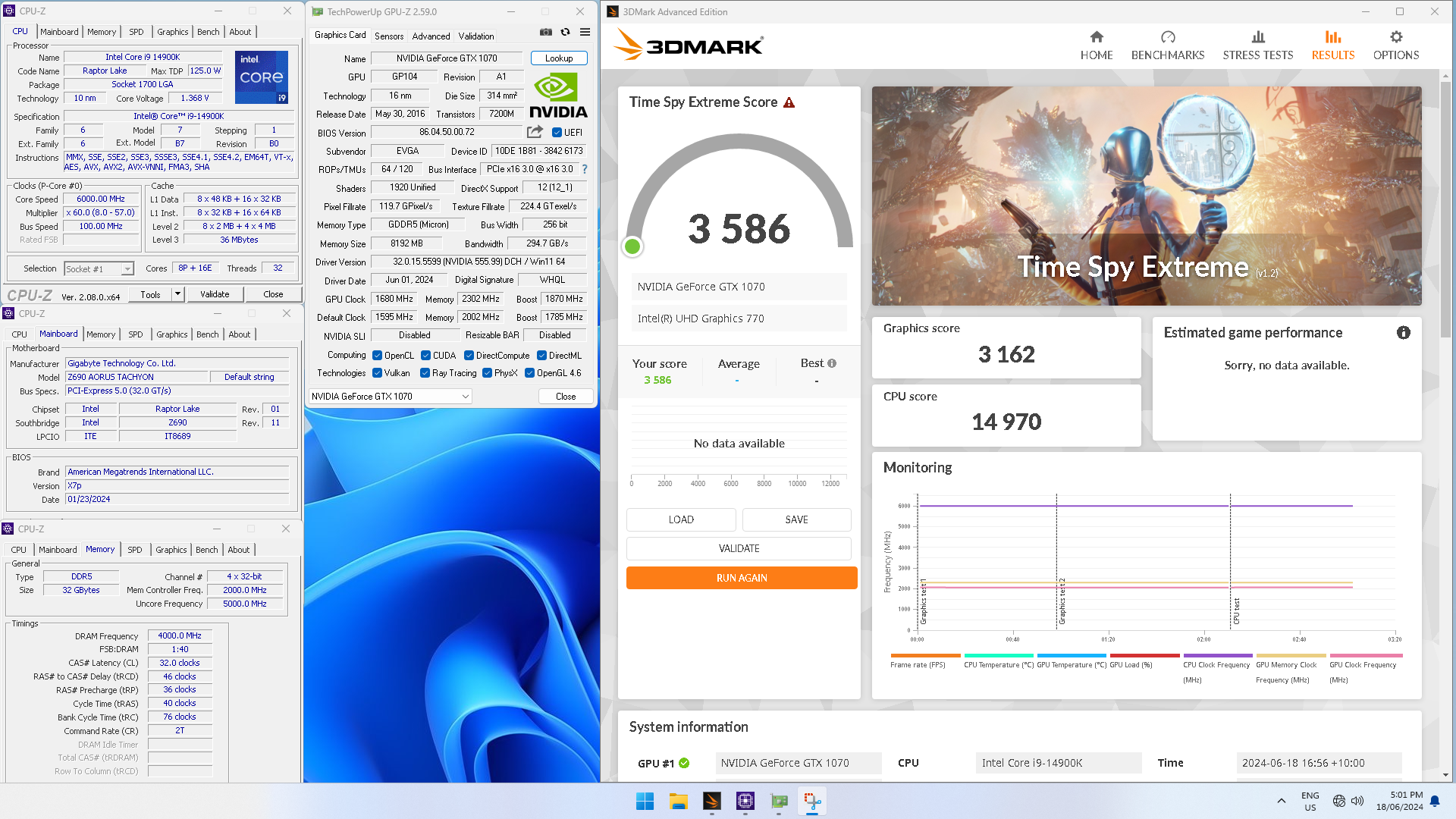Open 3DMark HOME icon
Image resolution: width=1456 pixels, height=819 pixels.
[1097, 37]
